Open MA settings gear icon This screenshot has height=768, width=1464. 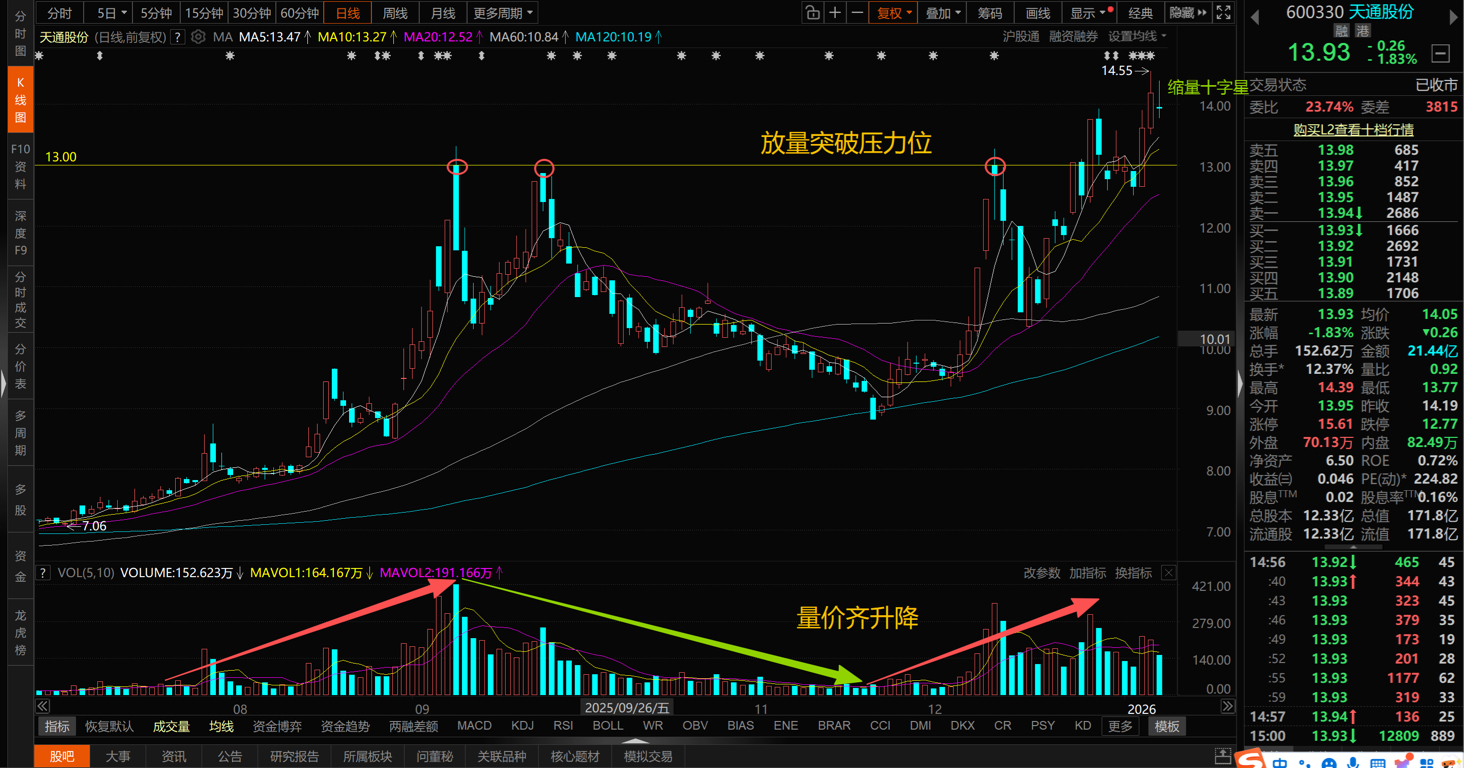198,37
